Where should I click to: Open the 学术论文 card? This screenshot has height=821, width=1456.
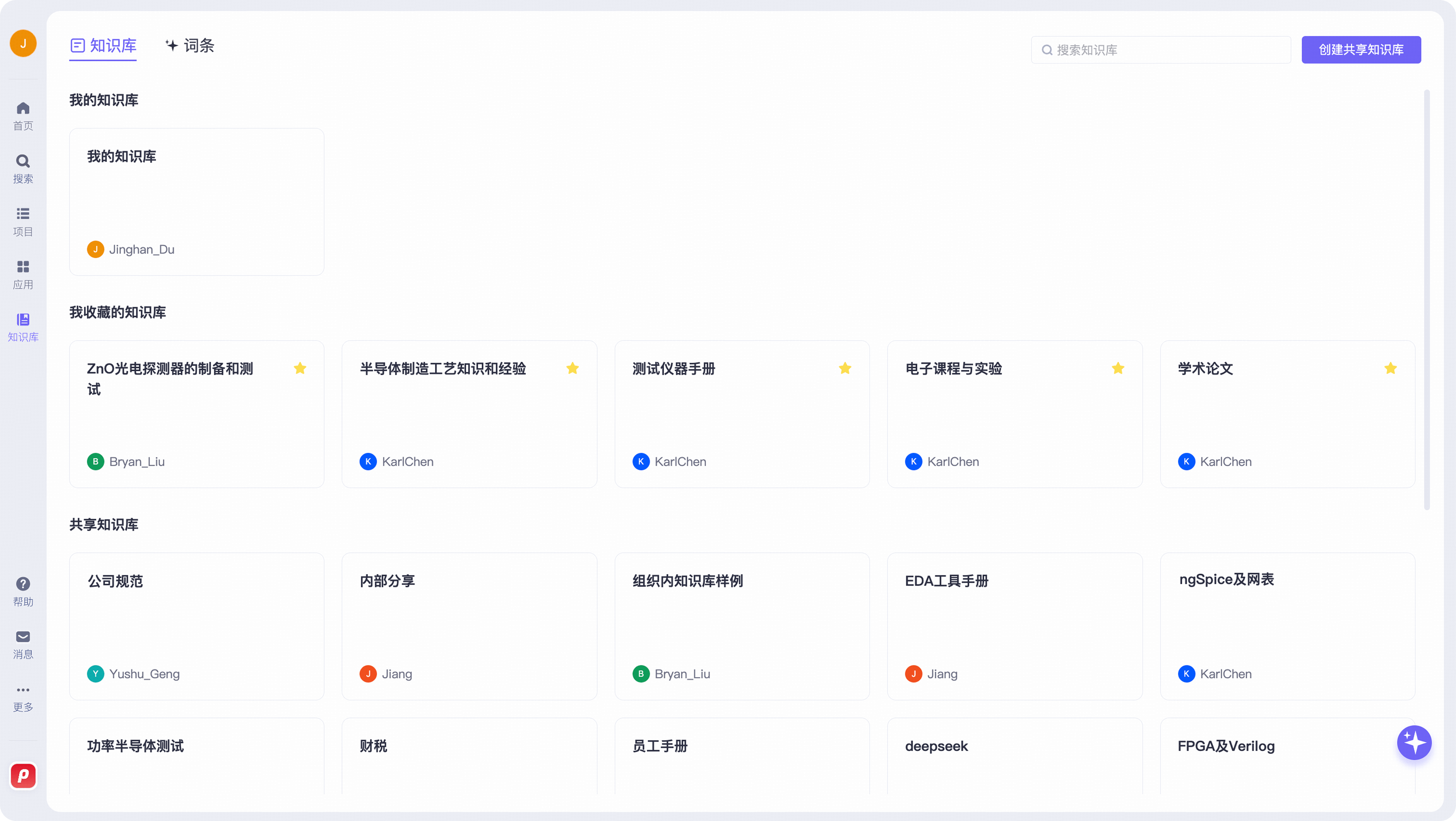tap(1288, 414)
